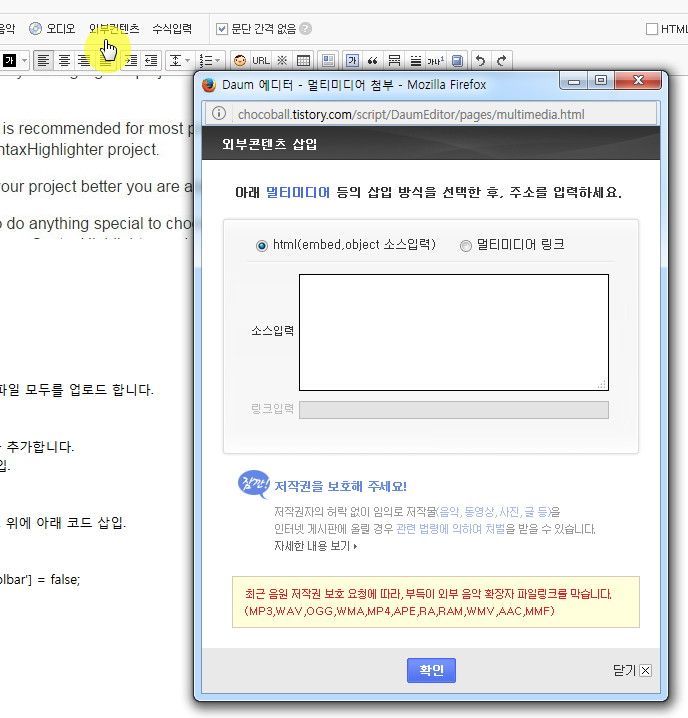Click the 닫기 close link
This screenshot has height=718, width=688.
(x=632, y=670)
